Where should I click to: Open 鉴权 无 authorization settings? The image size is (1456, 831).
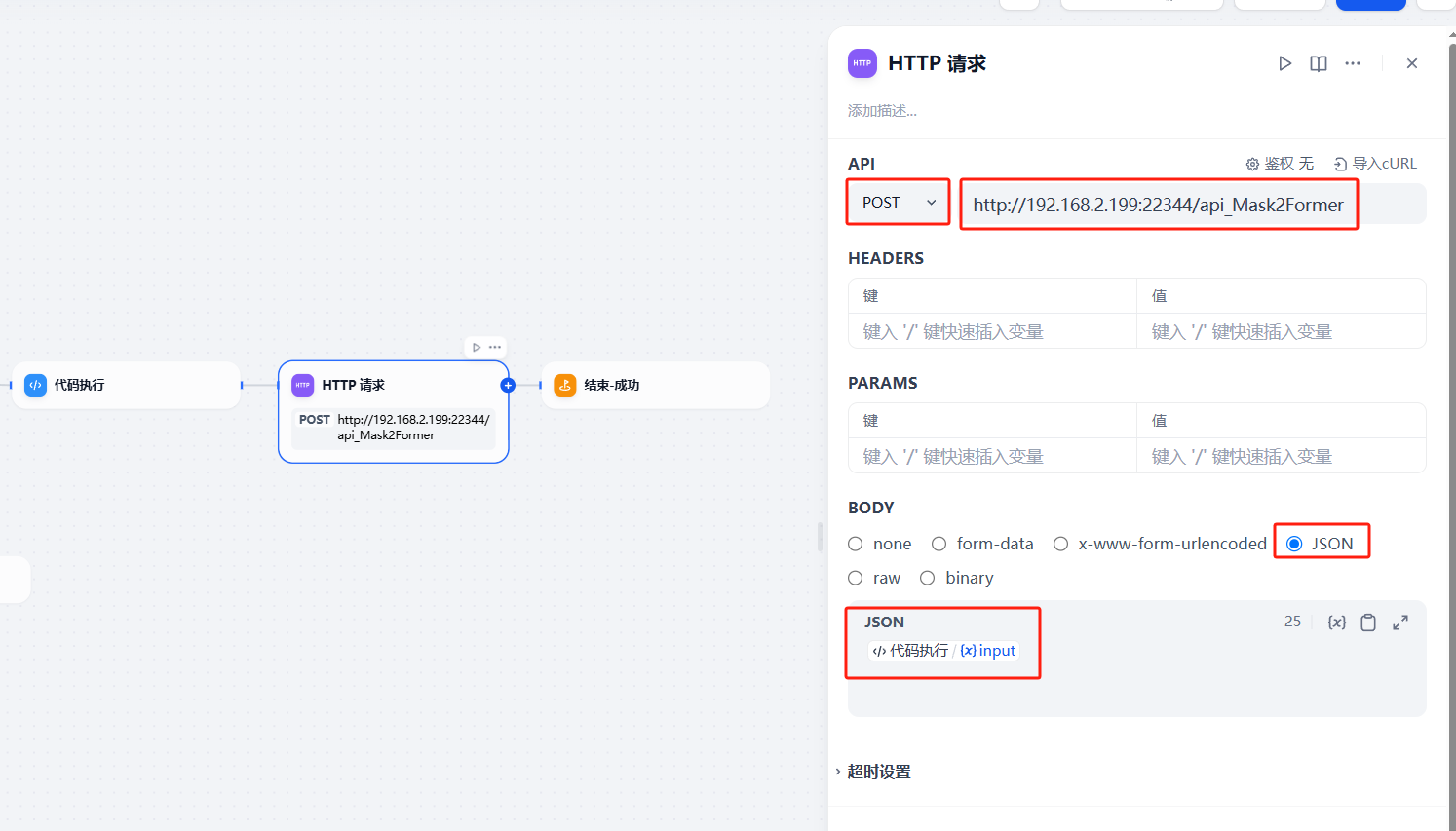tap(1280, 164)
